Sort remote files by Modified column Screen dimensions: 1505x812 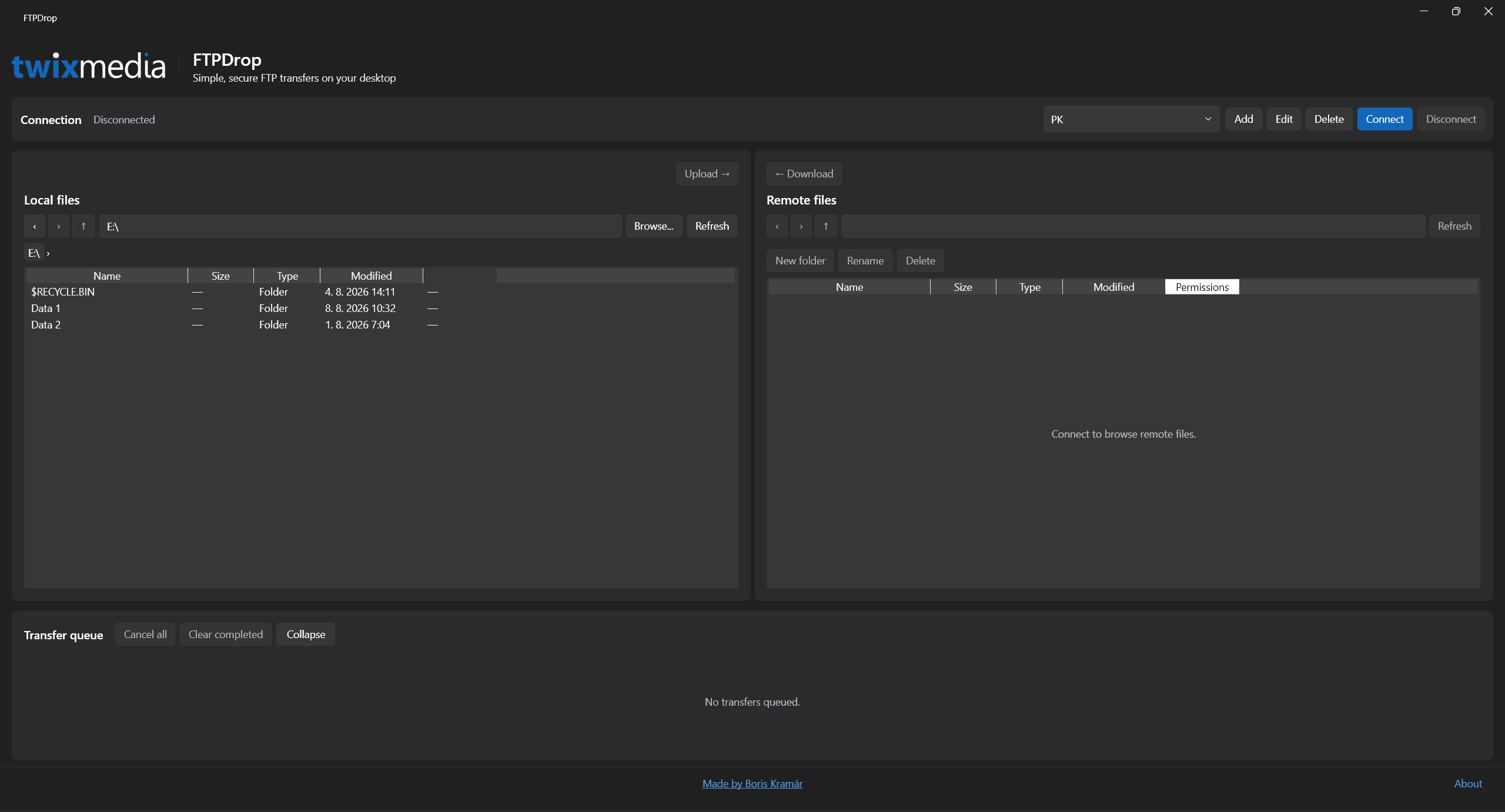1113,287
